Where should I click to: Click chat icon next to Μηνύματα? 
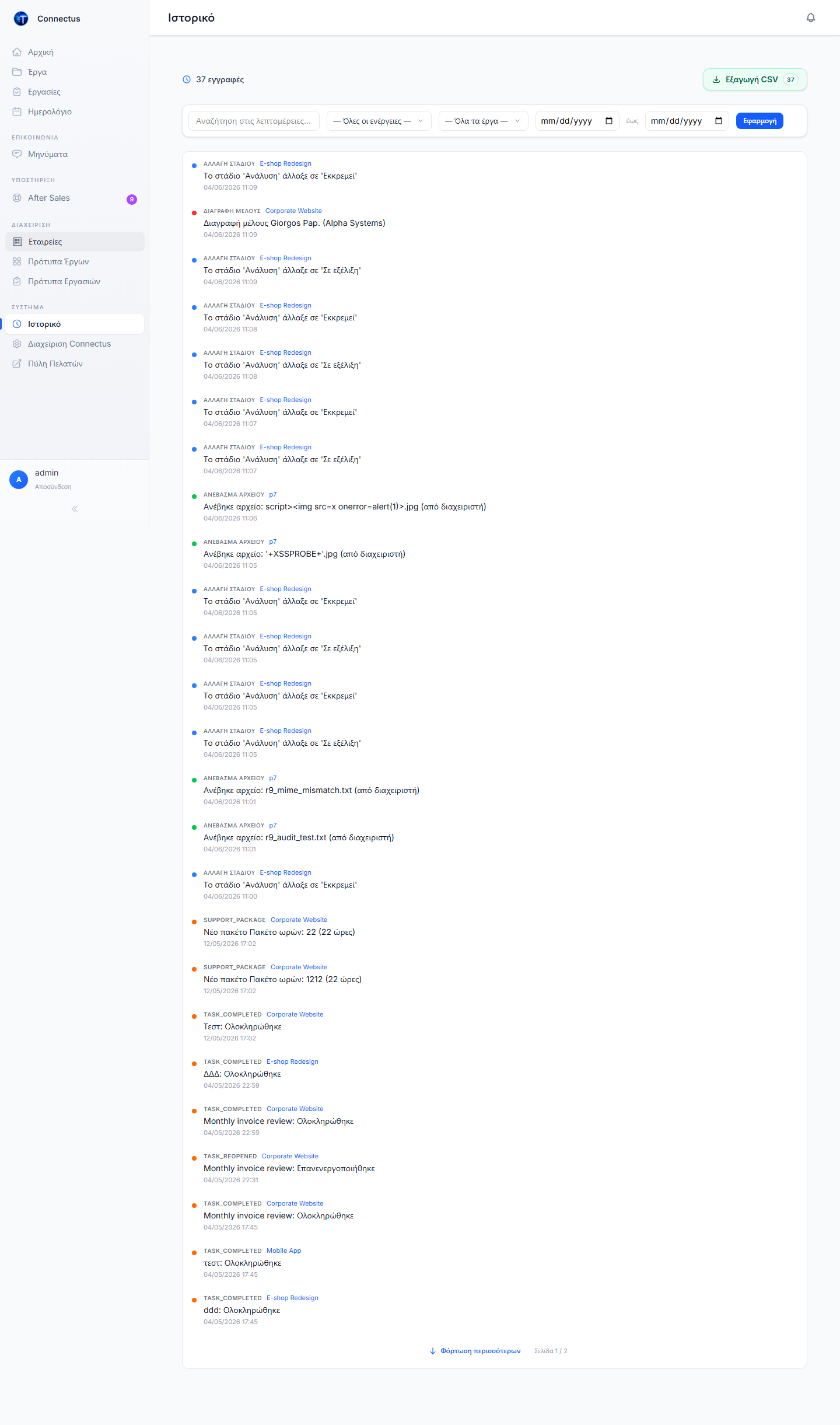pos(17,154)
